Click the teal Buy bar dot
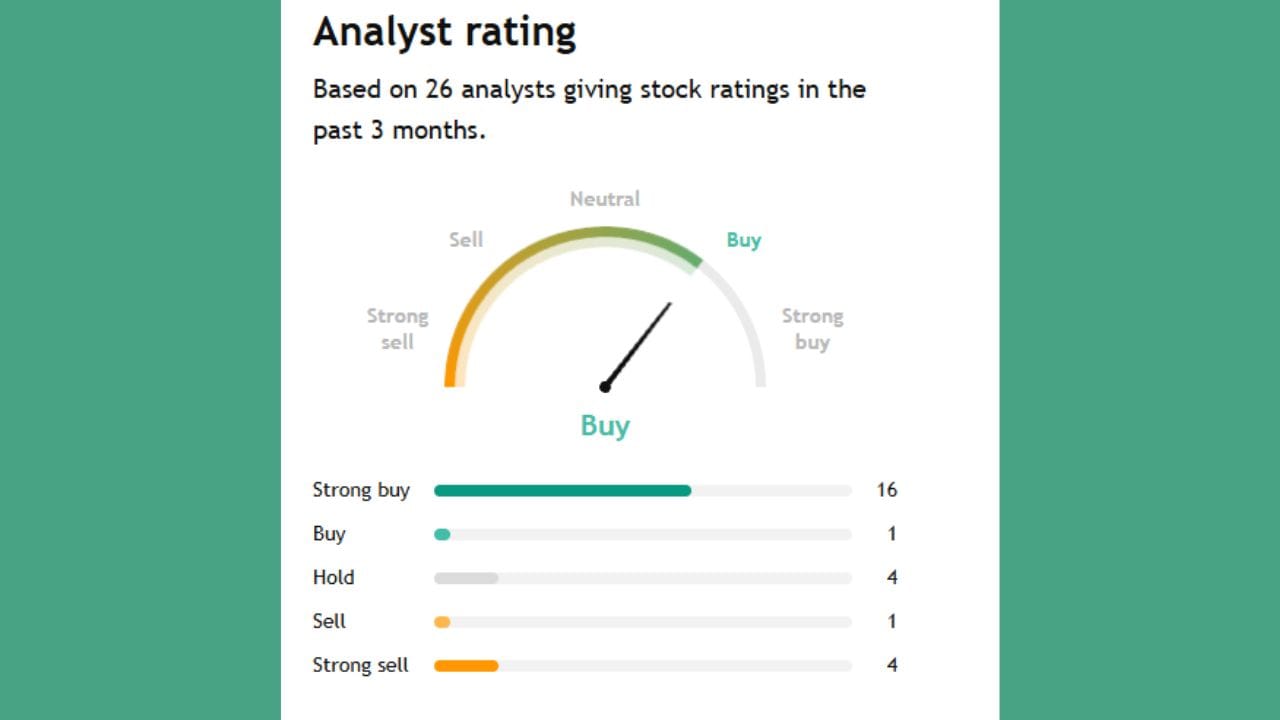Image resolution: width=1280 pixels, height=720 pixels. tap(442, 535)
